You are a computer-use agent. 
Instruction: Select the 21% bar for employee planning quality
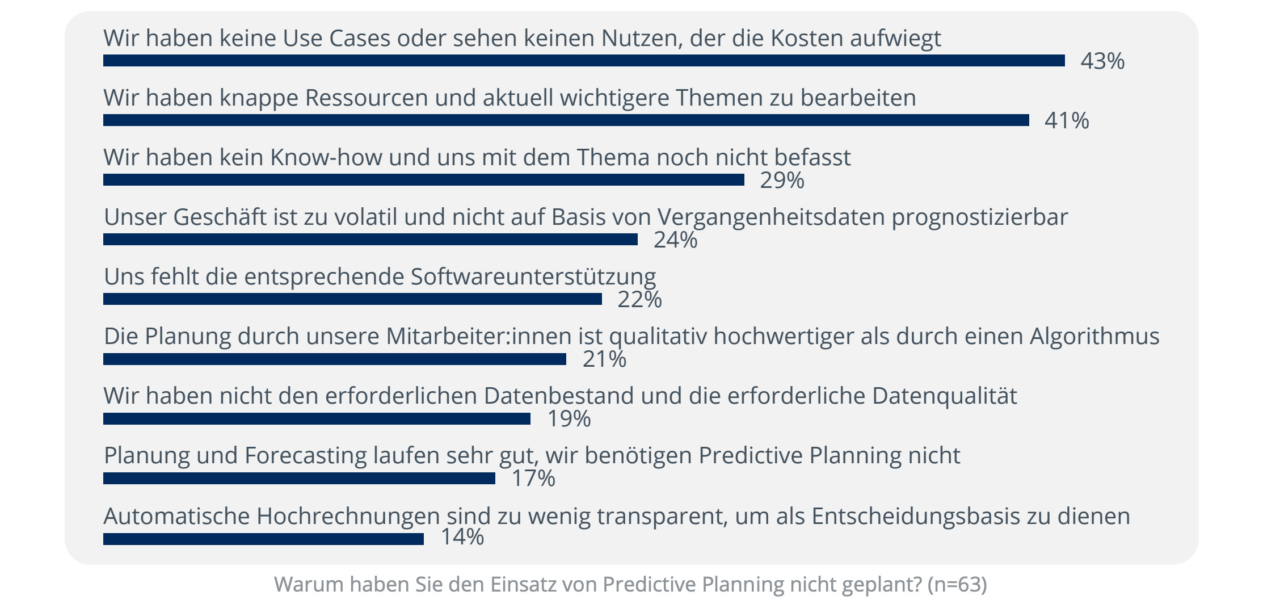pyautogui.click(x=334, y=359)
